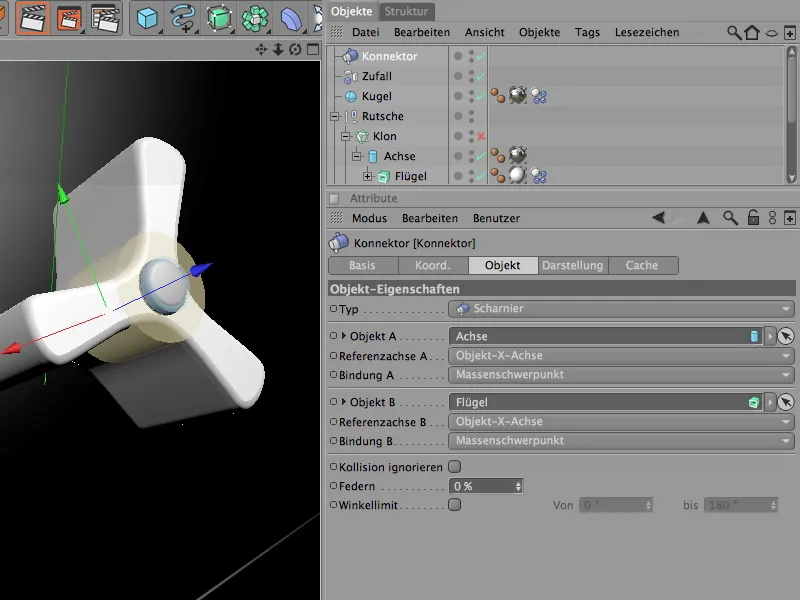Open the Cache tab button
800x600 pixels.
pyautogui.click(x=642, y=266)
